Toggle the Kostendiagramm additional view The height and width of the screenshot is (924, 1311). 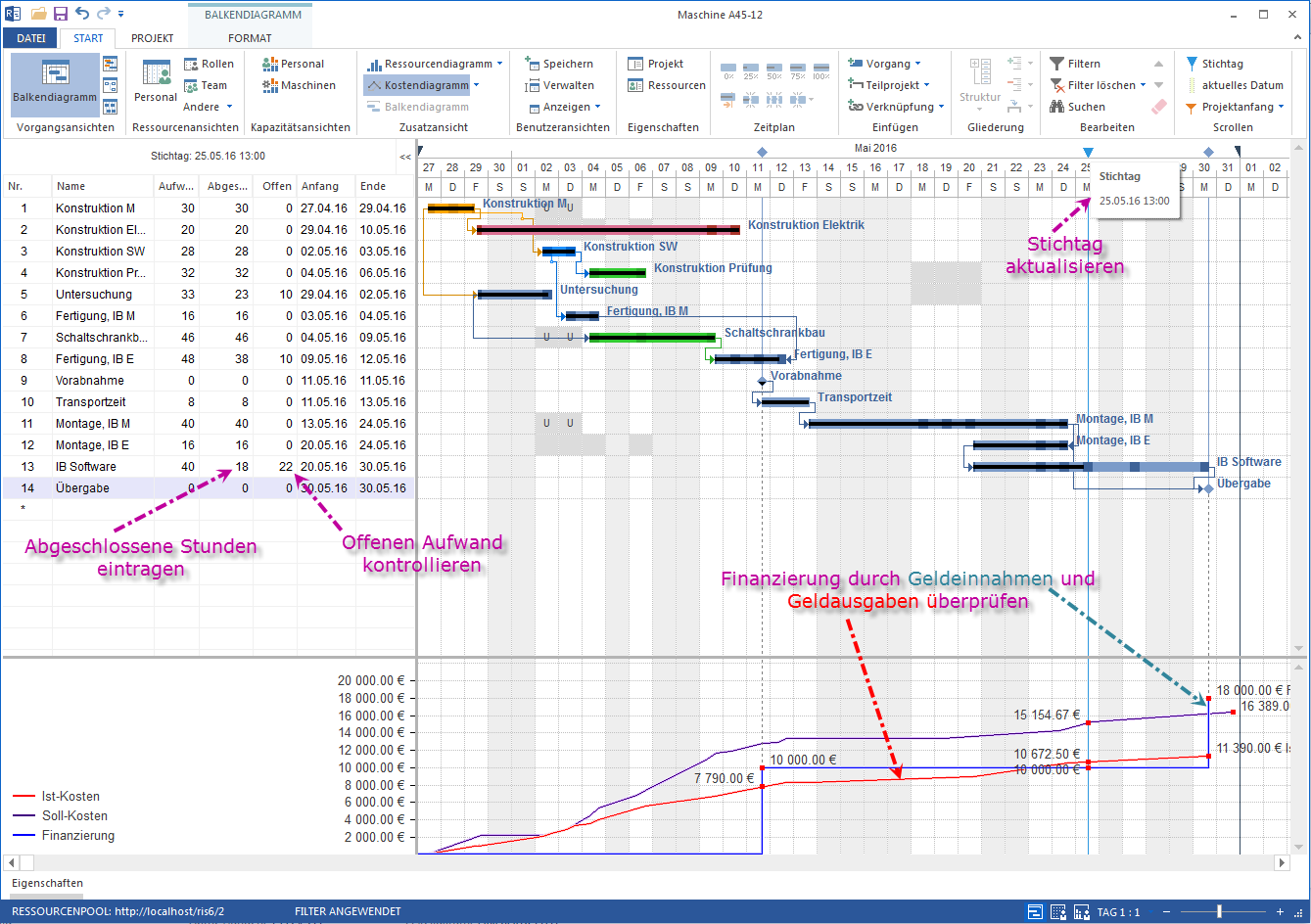pos(418,85)
